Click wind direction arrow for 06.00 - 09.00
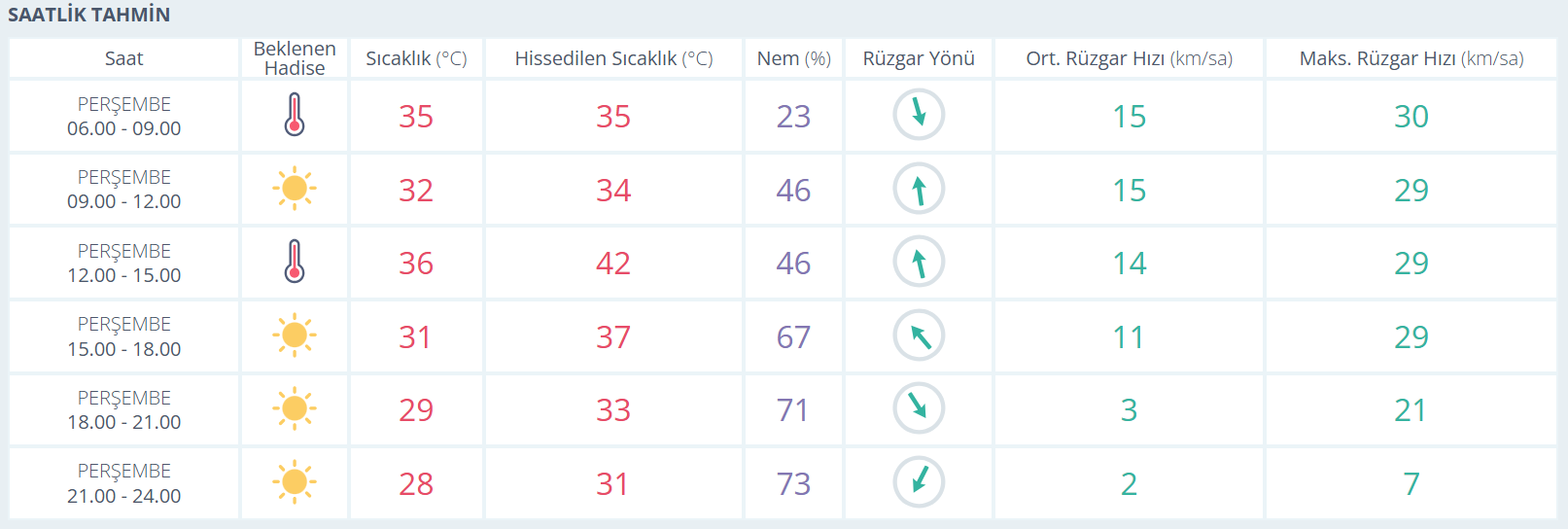Screen dimensions: 1568x529 919,115
